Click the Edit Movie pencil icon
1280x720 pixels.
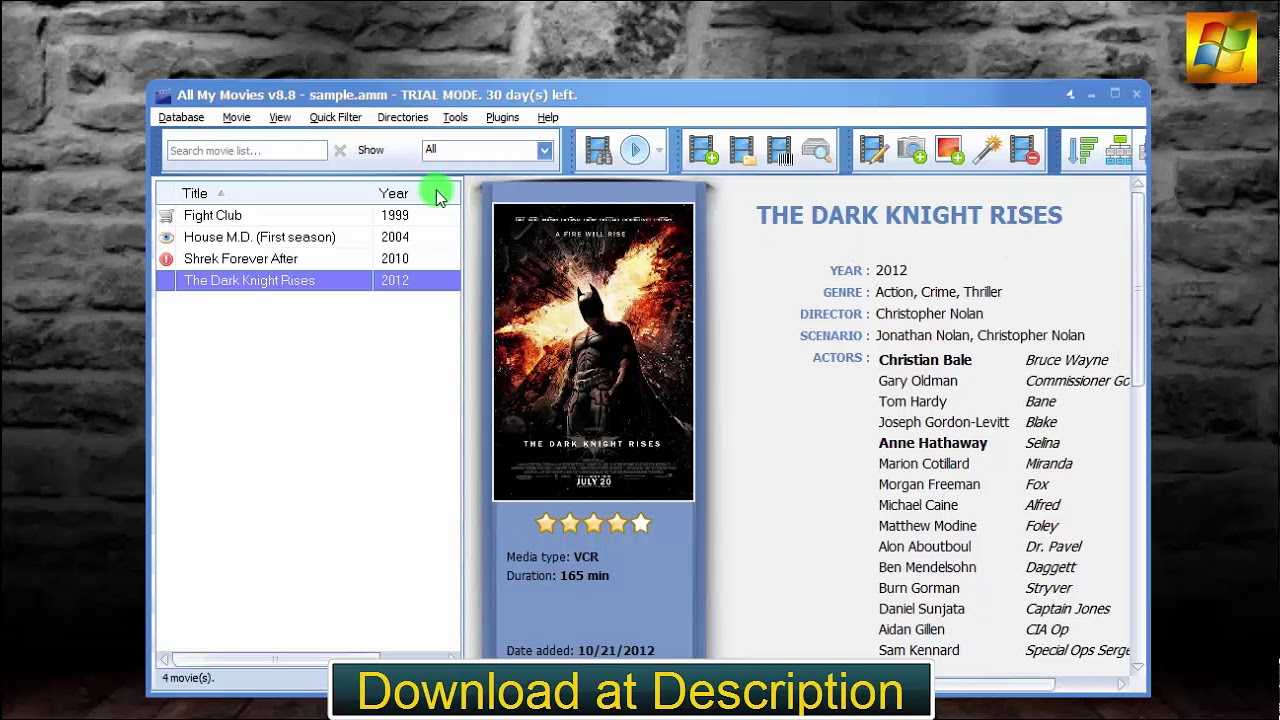click(x=873, y=150)
